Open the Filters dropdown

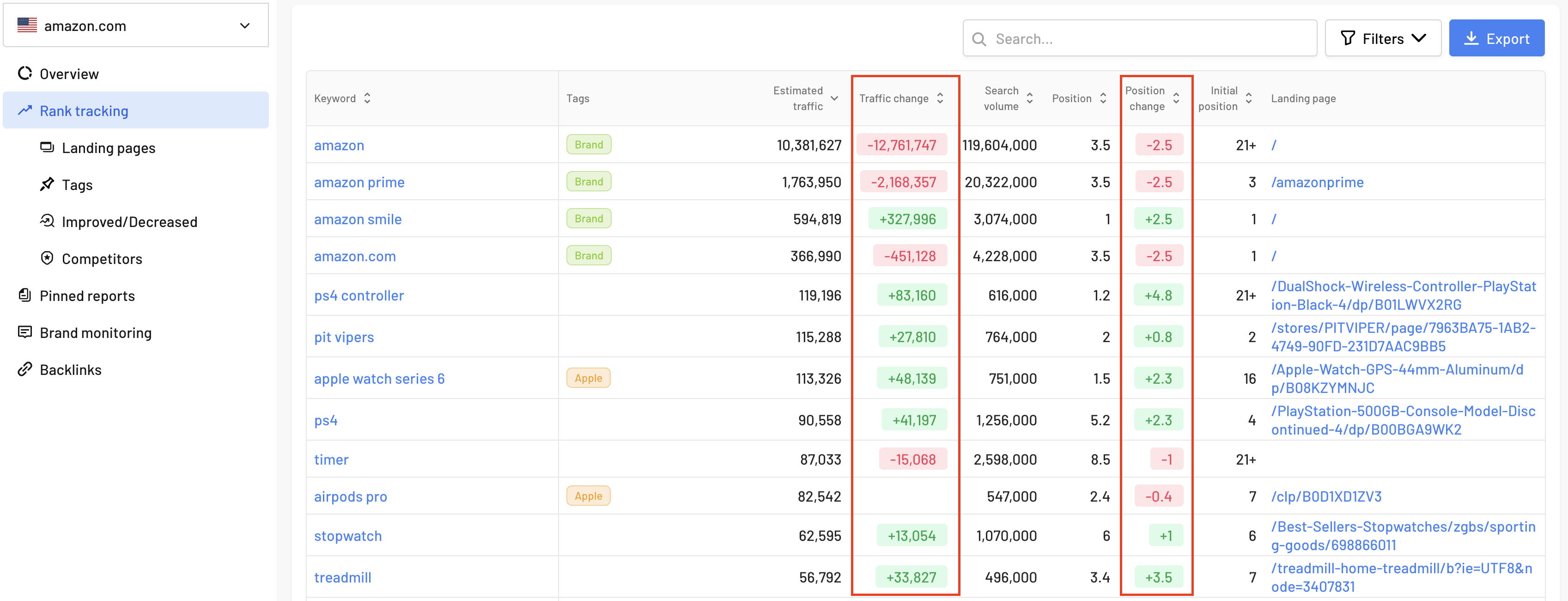coord(1383,38)
